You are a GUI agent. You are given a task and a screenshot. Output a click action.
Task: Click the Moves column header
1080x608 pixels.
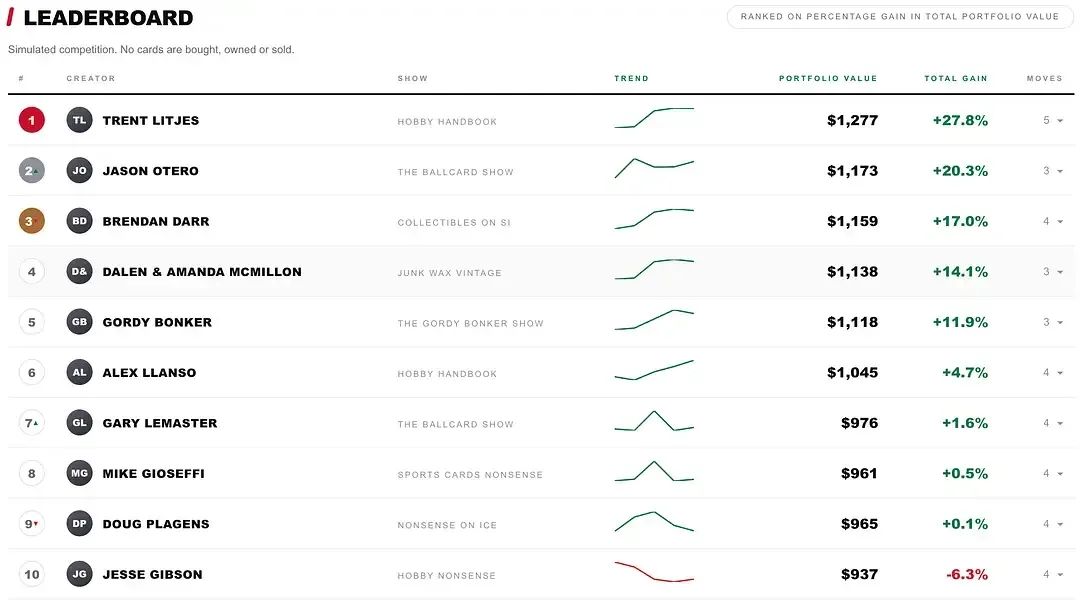(x=1045, y=78)
